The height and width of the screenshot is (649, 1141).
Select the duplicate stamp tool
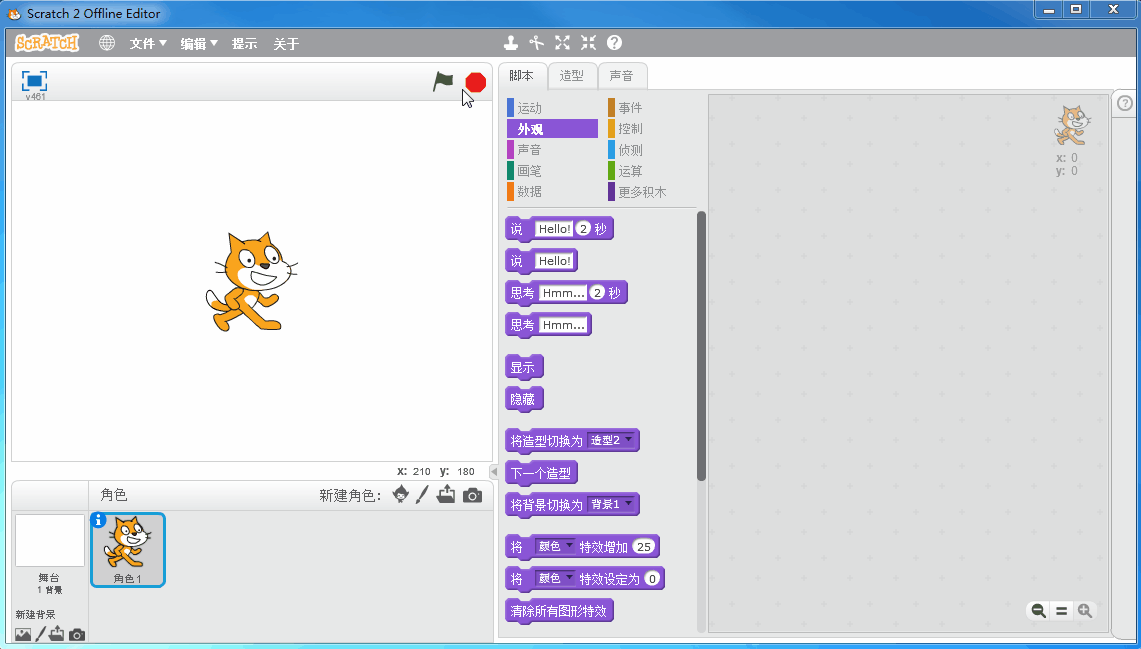[x=511, y=43]
